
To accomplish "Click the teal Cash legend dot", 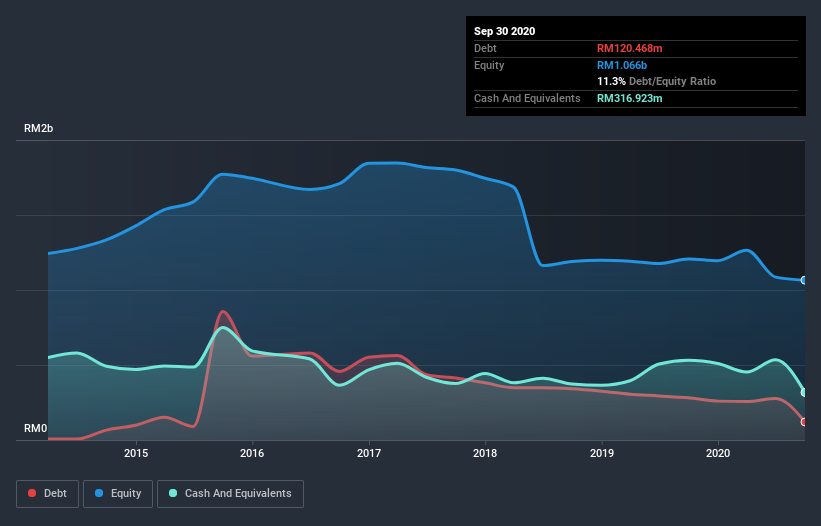I will click(173, 493).
